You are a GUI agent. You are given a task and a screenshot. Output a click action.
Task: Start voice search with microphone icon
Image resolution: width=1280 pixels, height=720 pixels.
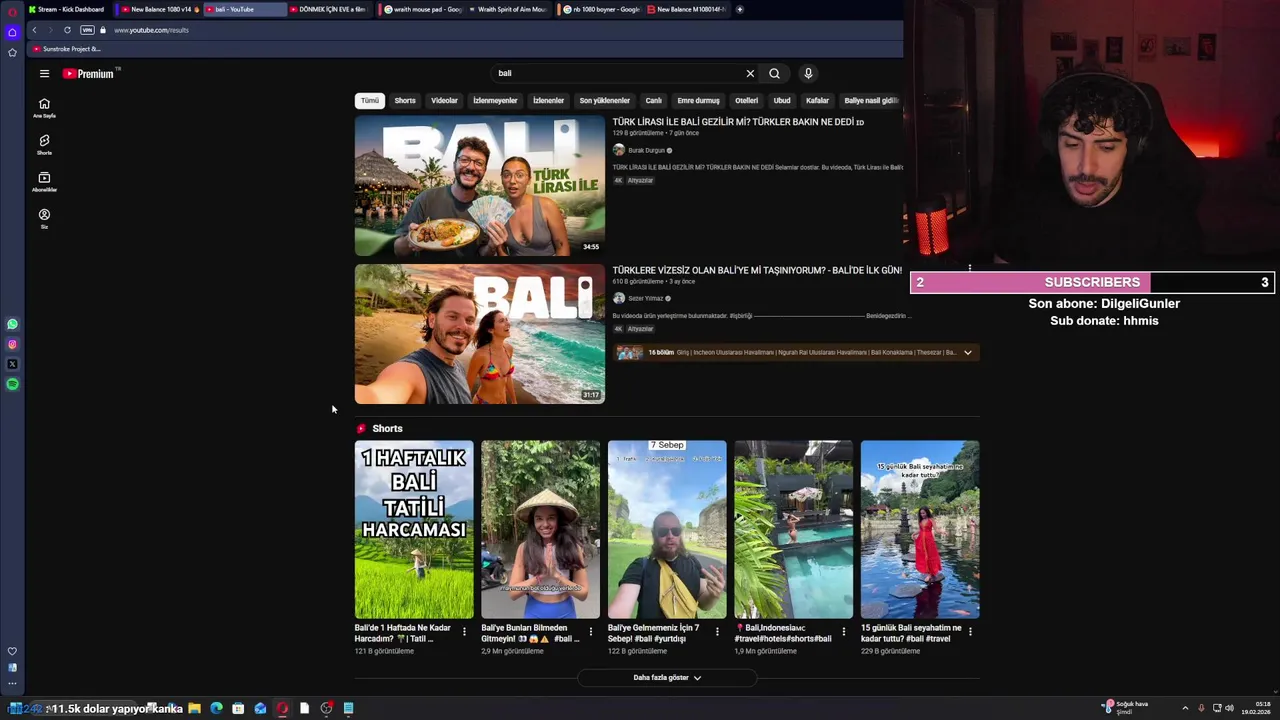click(808, 73)
